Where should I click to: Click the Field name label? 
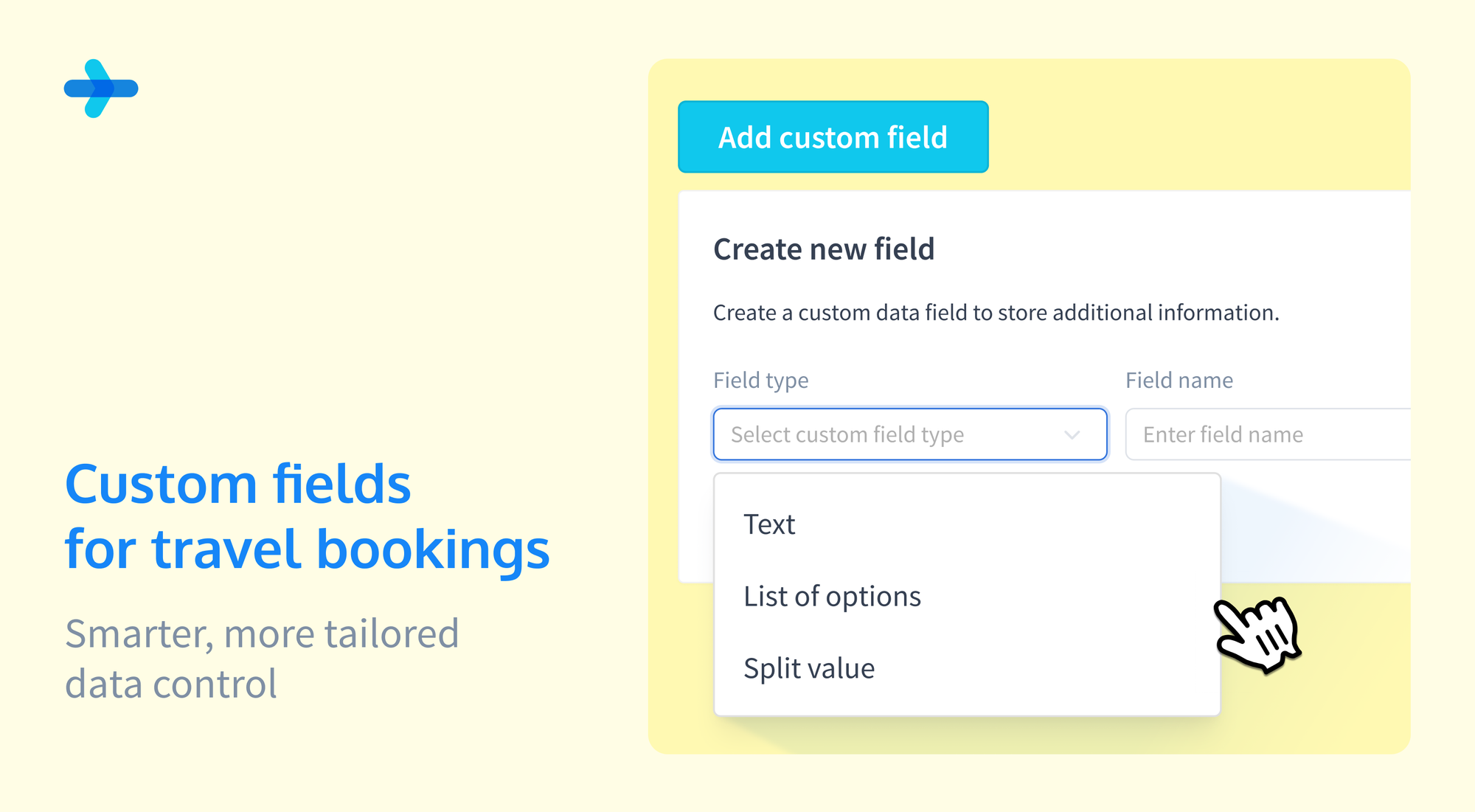coord(1179,380)
